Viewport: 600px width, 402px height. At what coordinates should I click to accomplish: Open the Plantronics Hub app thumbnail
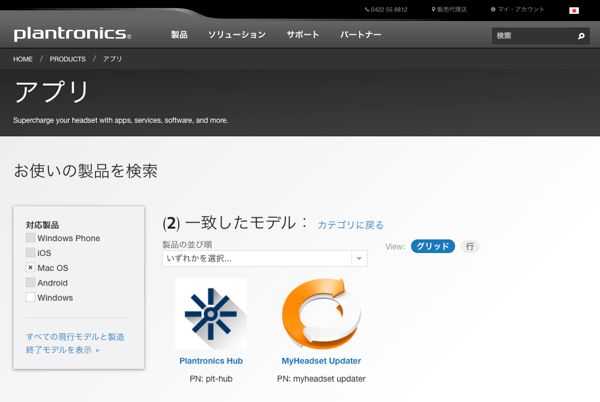(x=211, y=314)
